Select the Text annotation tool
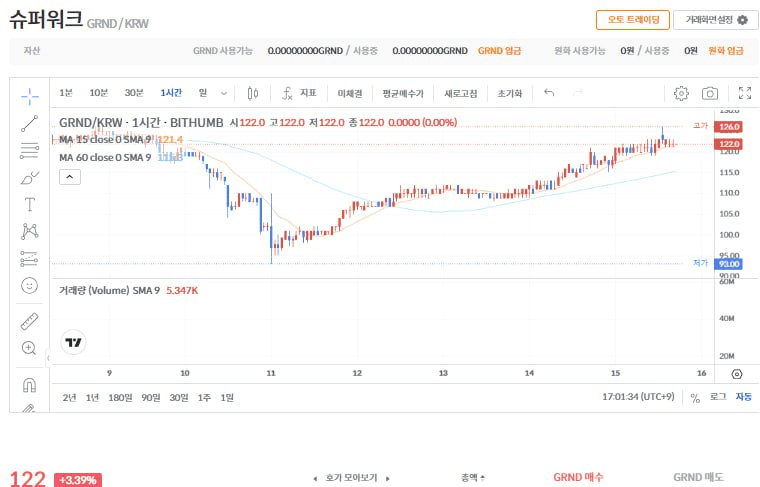Viewport: 760px width, 487px height. pos(30,204)
